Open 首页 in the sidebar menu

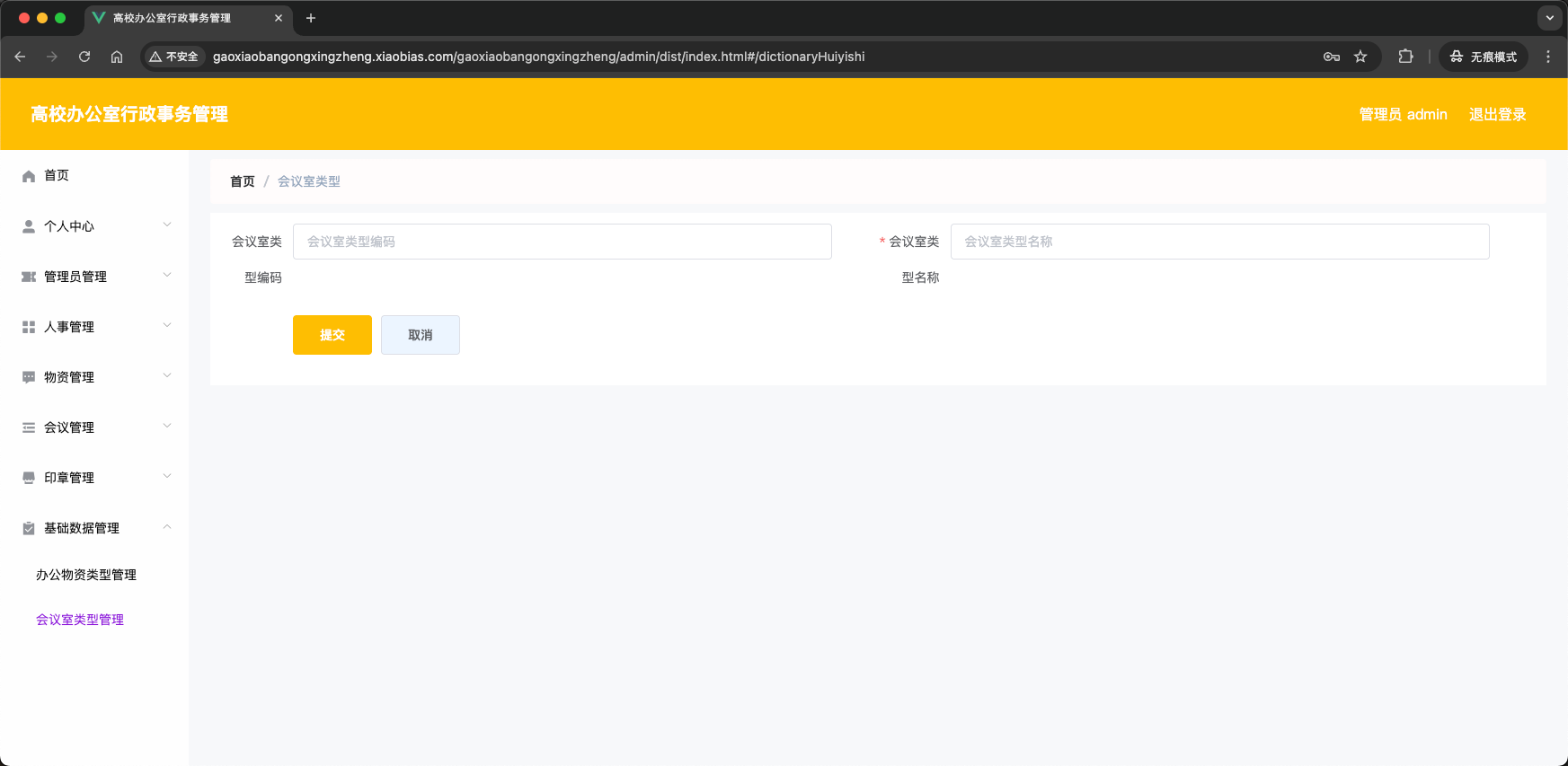click(x=94, y=176)
